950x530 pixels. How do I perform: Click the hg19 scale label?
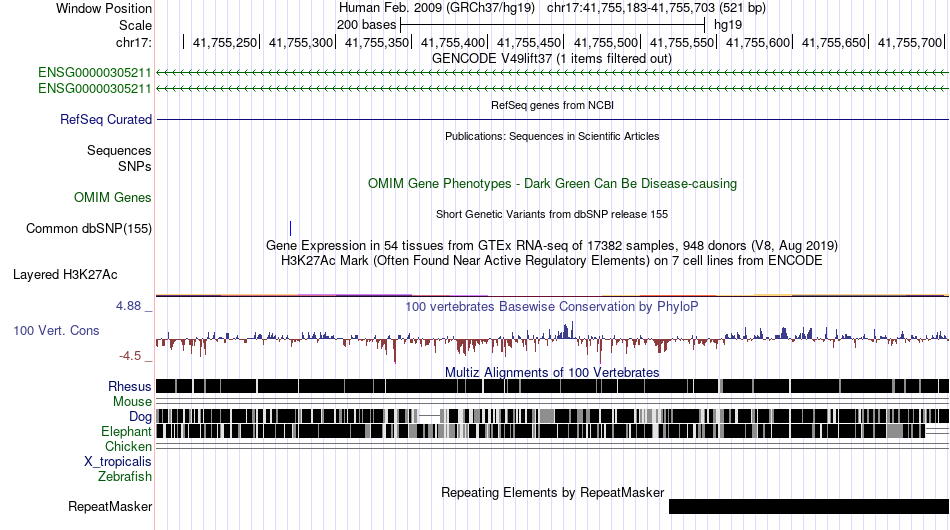point(728,25)
